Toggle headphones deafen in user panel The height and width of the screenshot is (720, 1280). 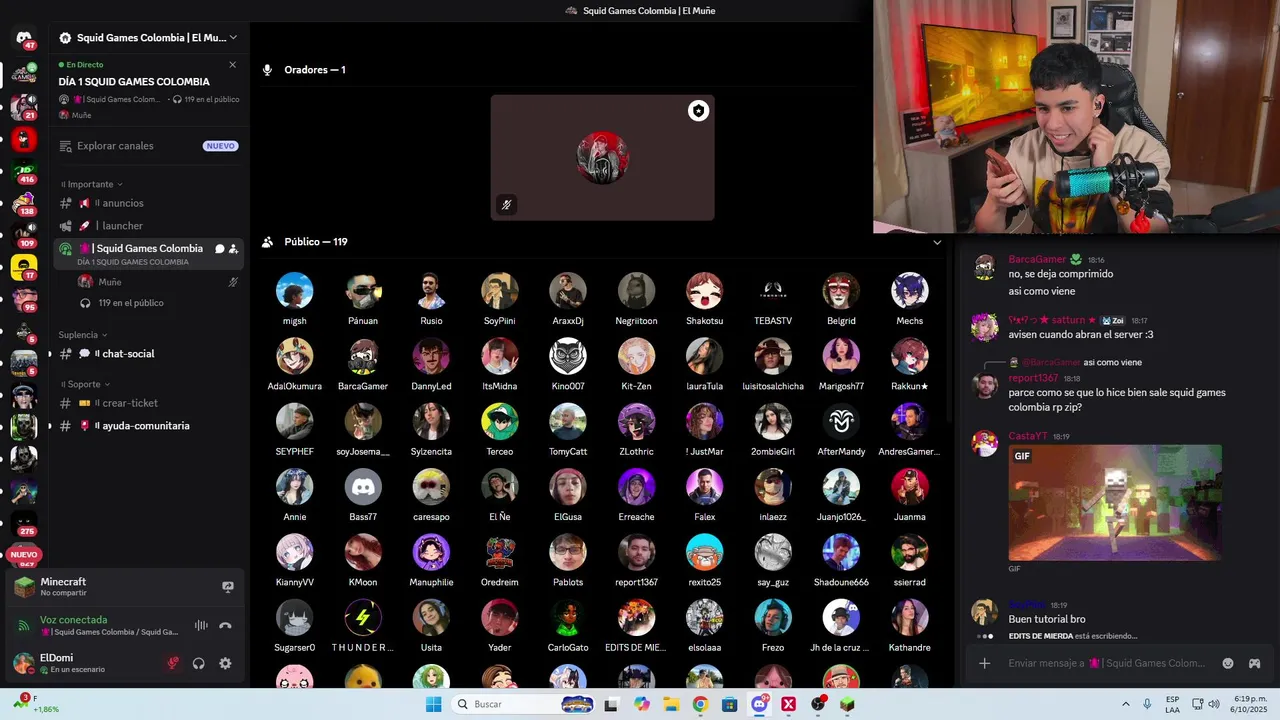[x=199, y=663]
